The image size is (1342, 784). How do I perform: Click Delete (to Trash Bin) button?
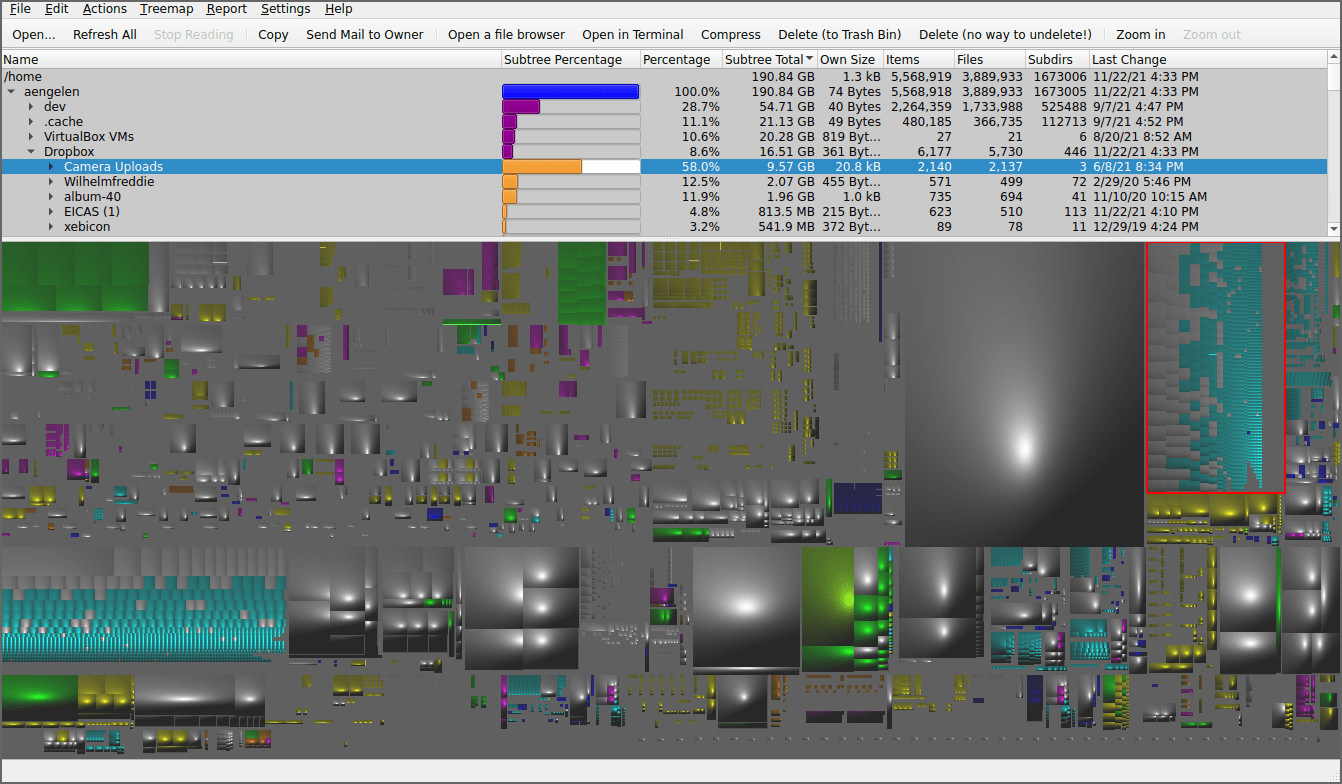(x=839, y=34)
